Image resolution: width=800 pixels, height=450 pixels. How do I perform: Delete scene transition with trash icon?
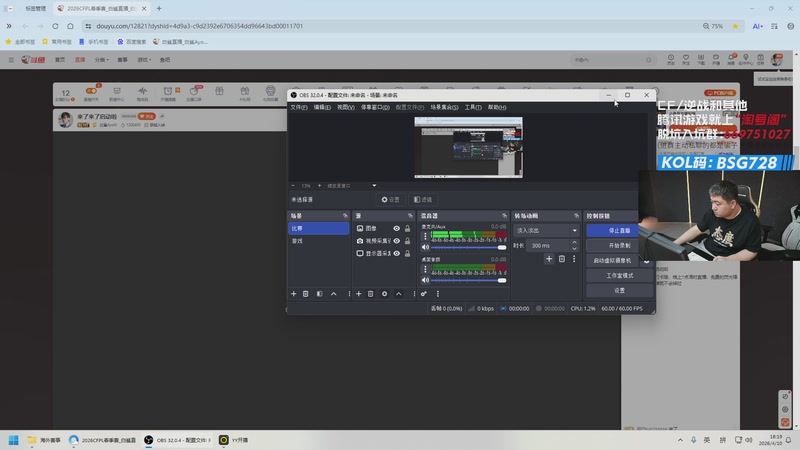562,259
